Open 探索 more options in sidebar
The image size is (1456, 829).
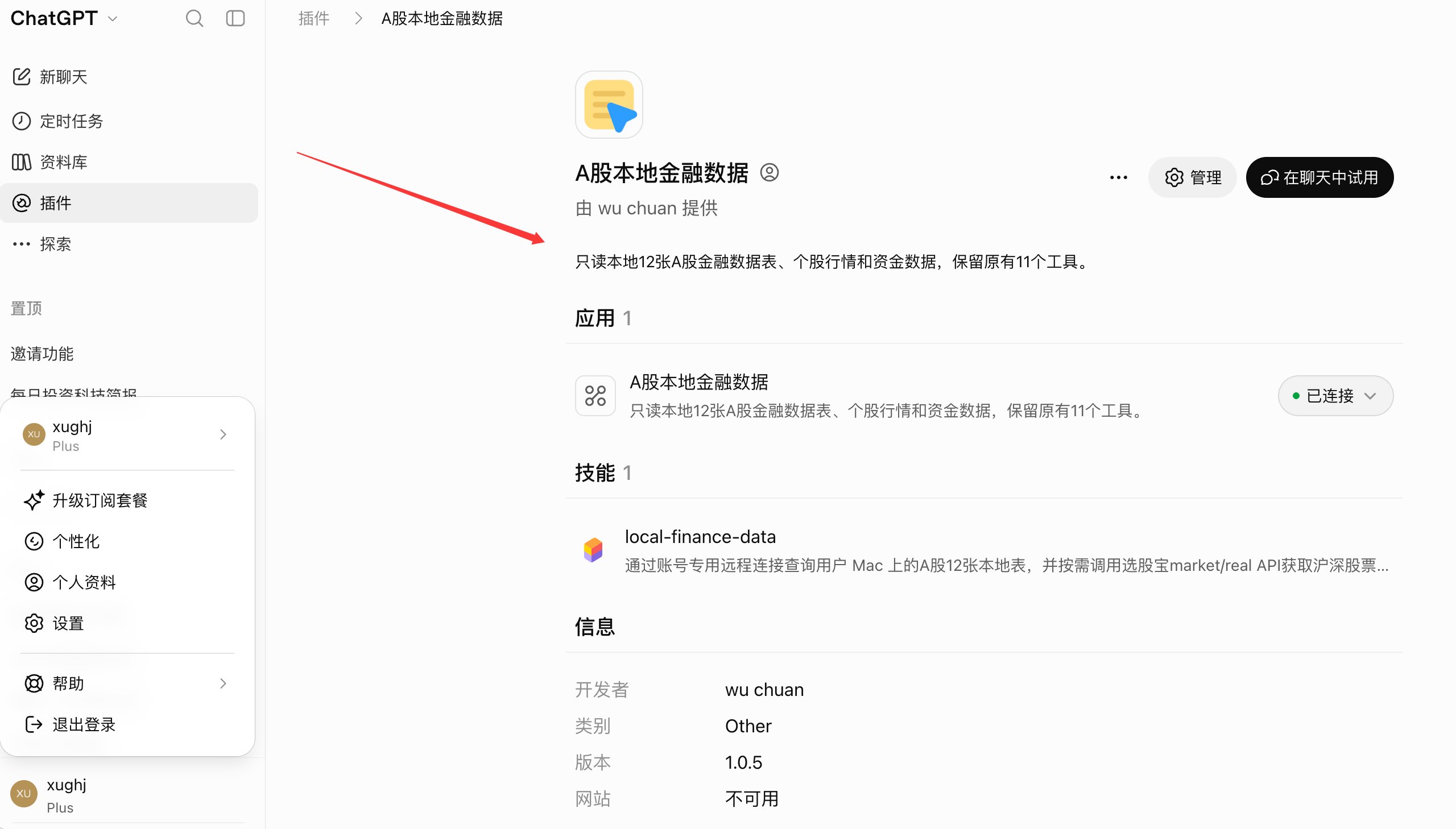[x=129, y=244]
